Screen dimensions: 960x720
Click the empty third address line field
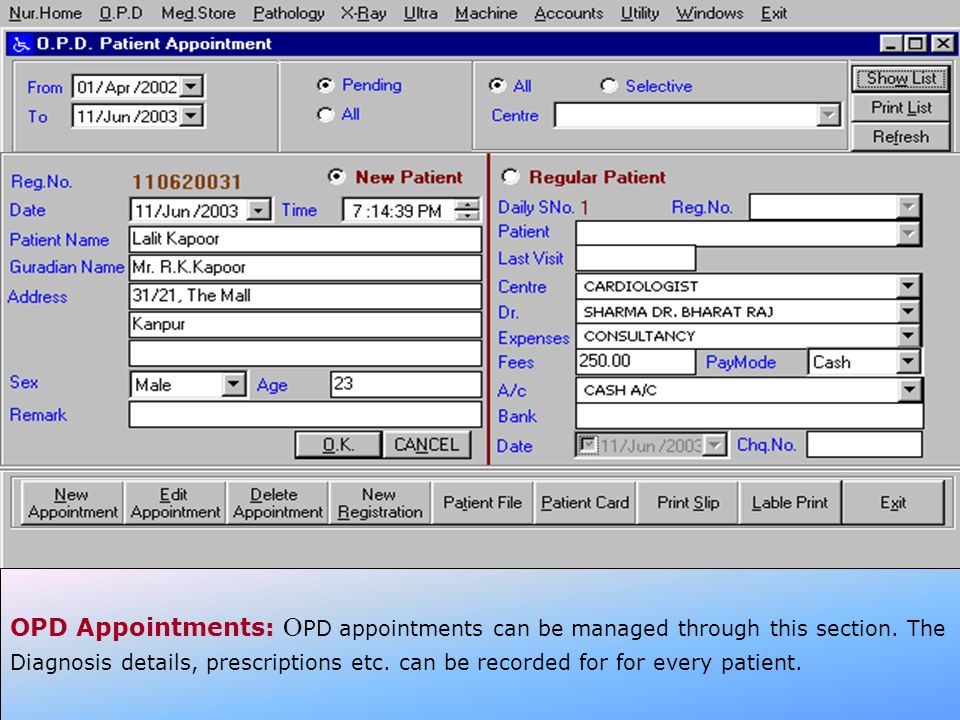pos(305,353)
